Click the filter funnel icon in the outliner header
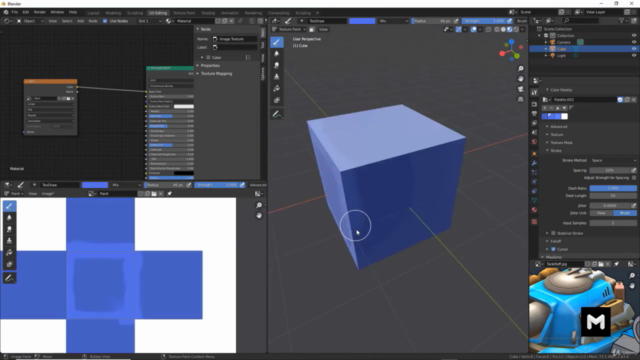Screen dimensions: 640x360 [x=622, y=20]
